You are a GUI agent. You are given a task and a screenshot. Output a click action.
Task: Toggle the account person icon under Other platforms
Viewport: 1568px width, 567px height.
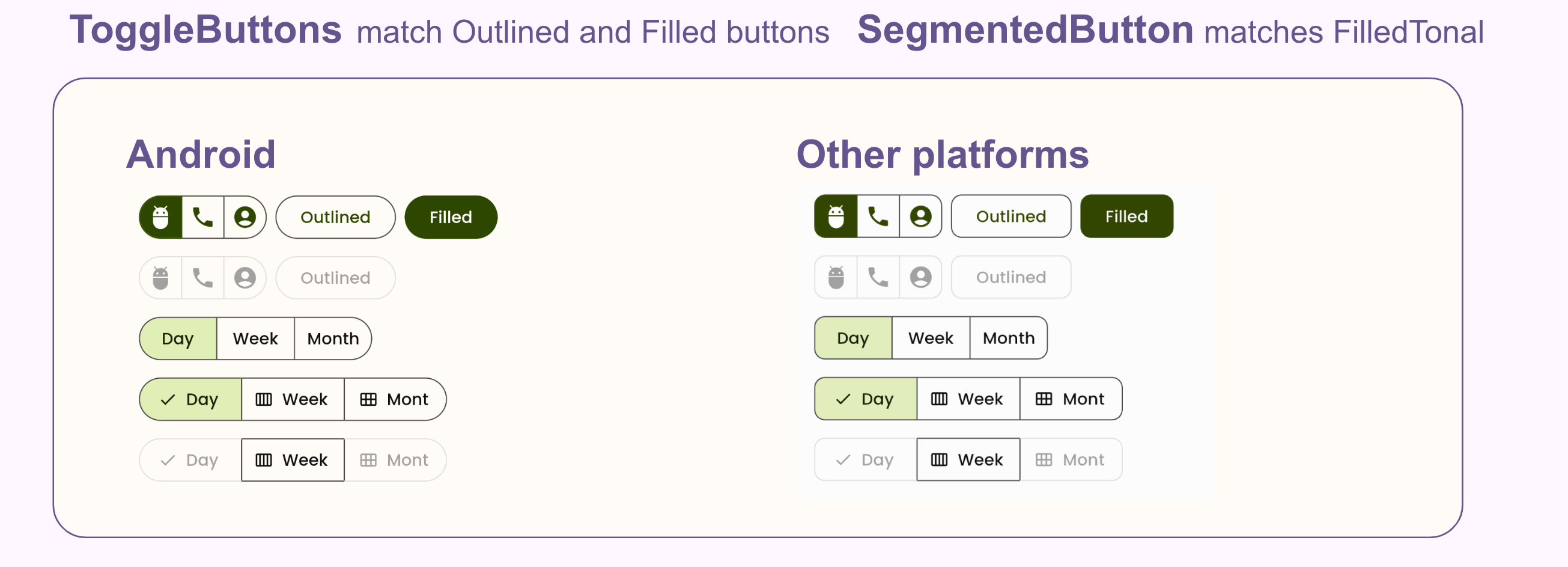tap(921, 216)
